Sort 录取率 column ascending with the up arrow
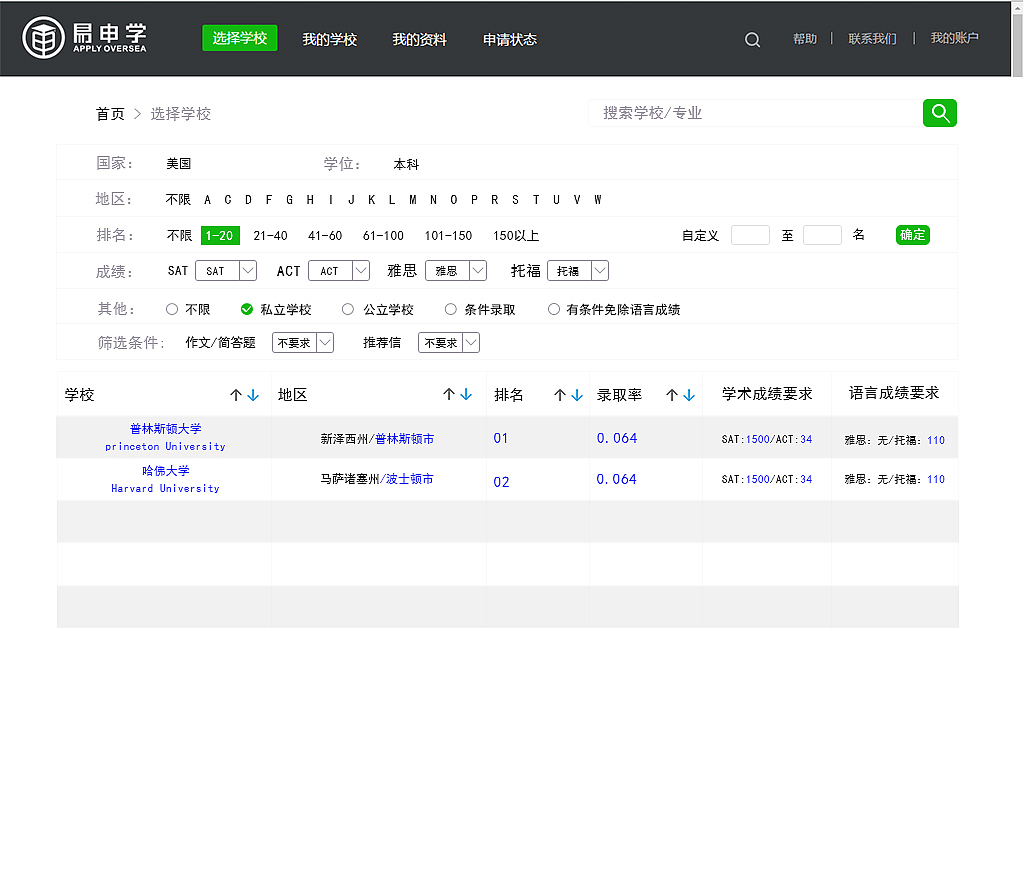Image resolution: width=1024 pixels, height=871 pixels. [x=672, y=395]
